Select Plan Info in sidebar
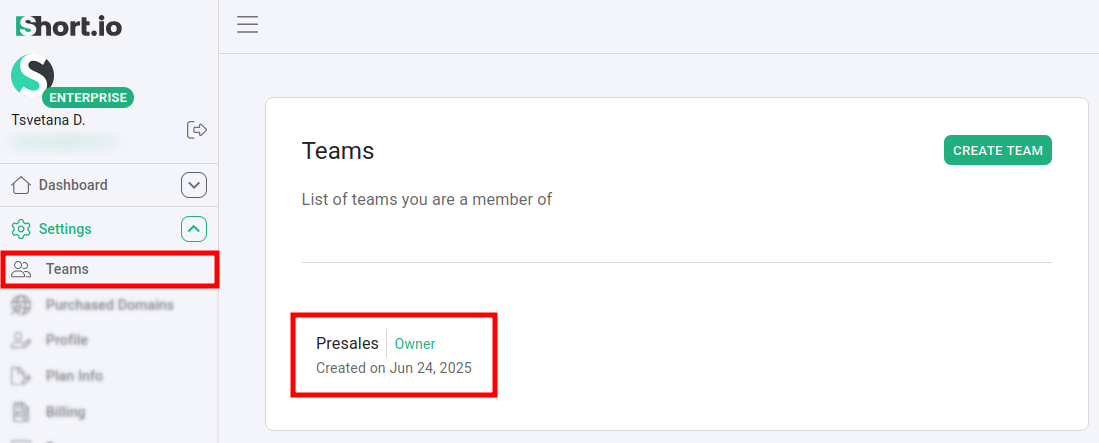This screenshot has width=1099, height=443. pyautogui.click(x=74, y=376)
